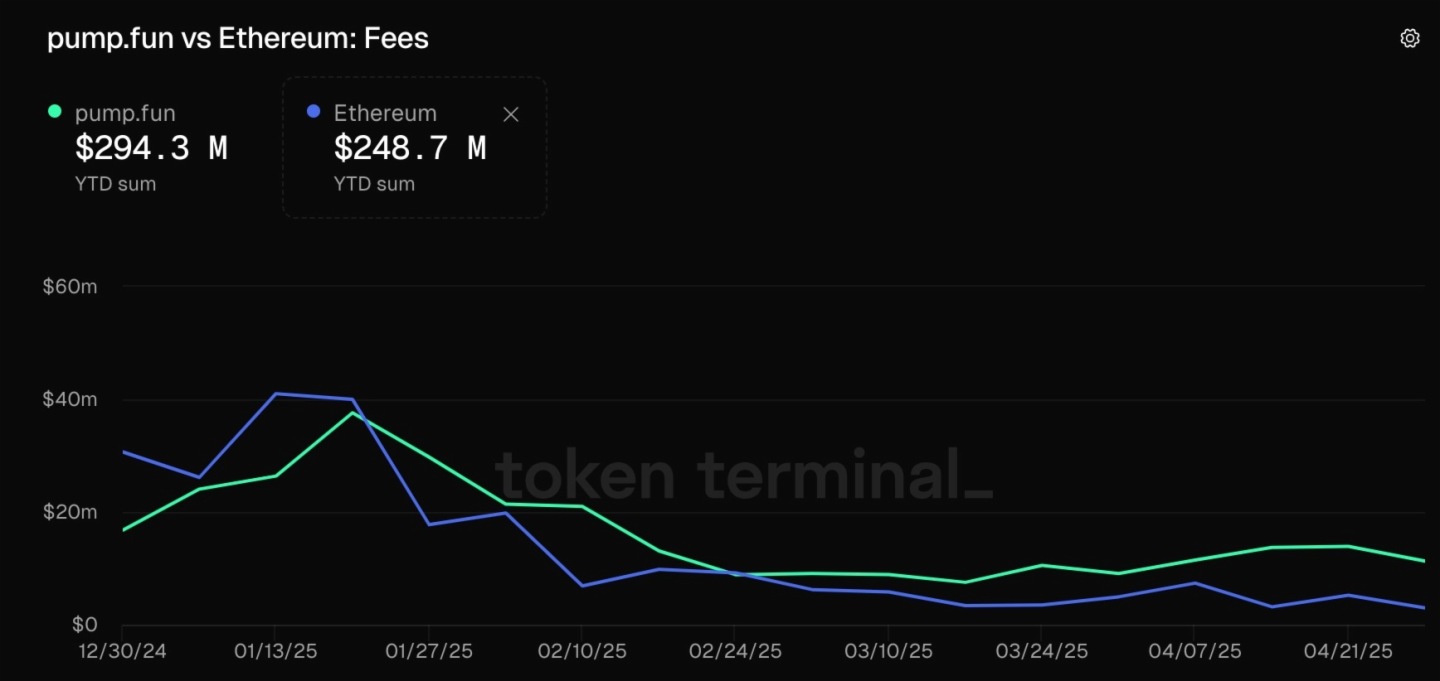Open chart settings gear icon
Screen dimensions: 1440x681
pos(1410,39)
